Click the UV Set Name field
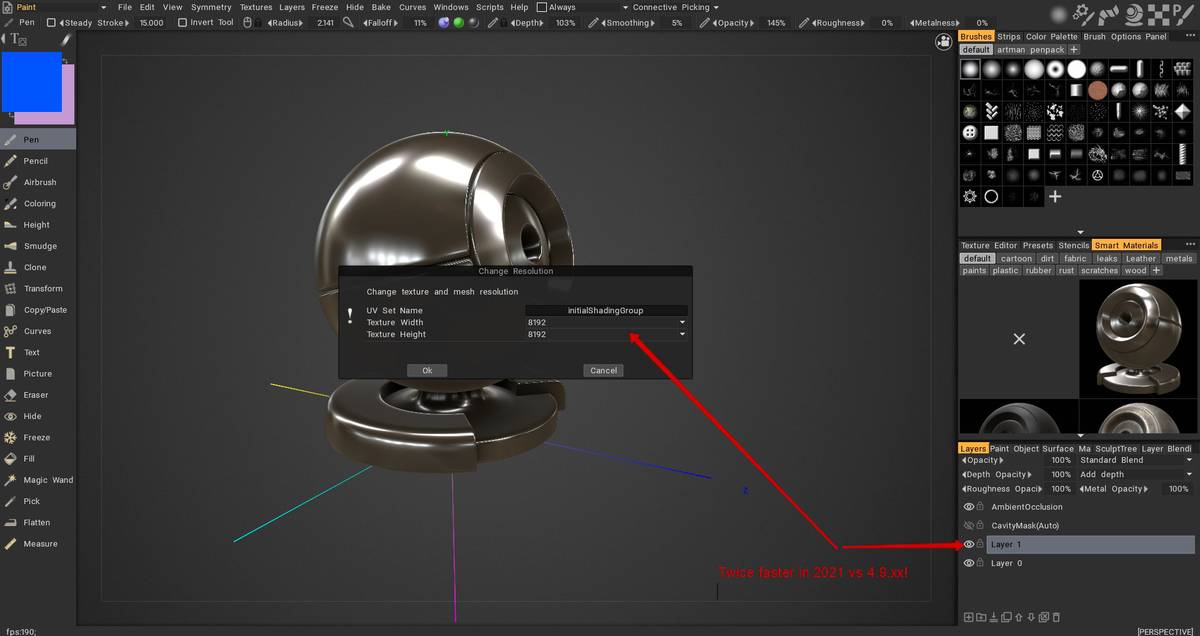Viewport: 1200px width, 636px height. tap(606, 310)
